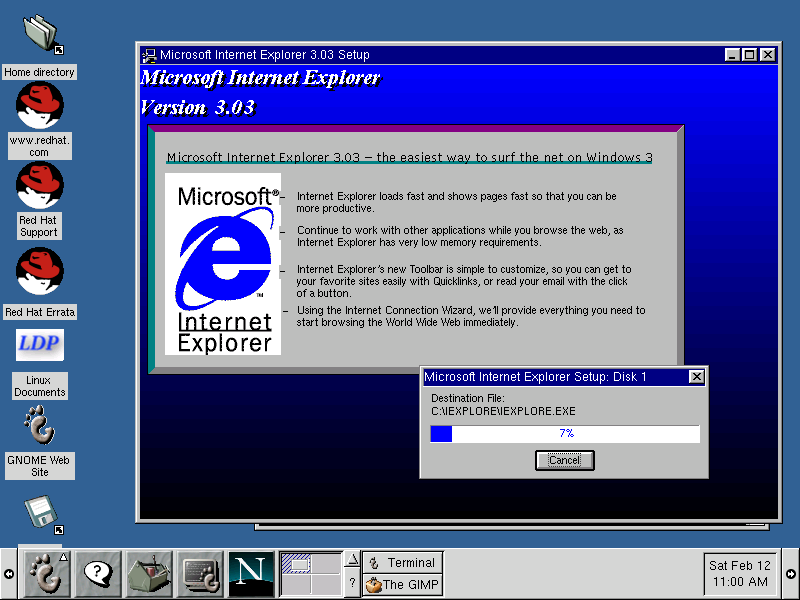The image size is (800, 600).
Task: Close the Setup: Disk 1 dialog
Action: (x=696, y=377)
